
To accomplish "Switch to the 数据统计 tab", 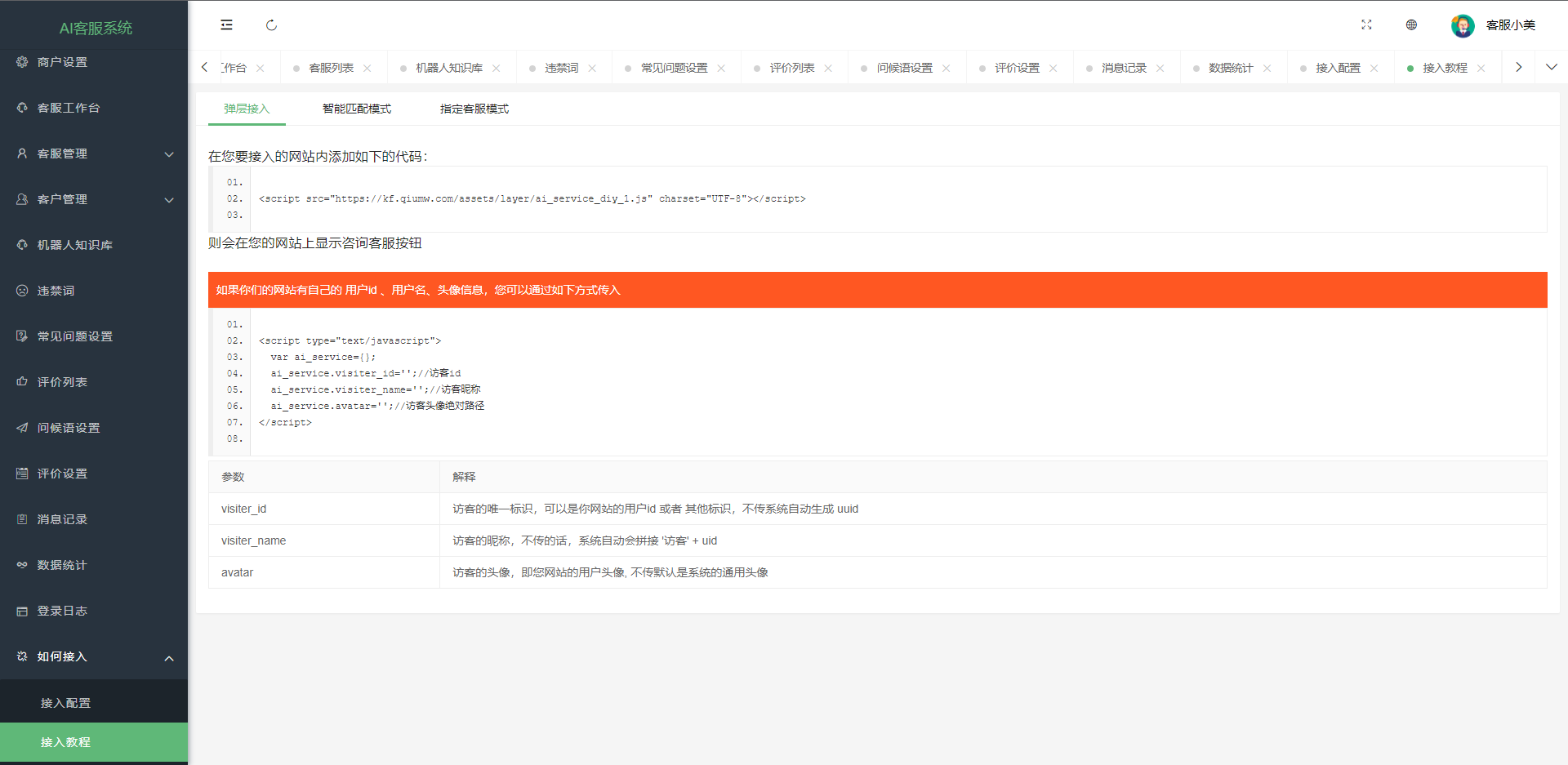I will tap(1231, 69).
